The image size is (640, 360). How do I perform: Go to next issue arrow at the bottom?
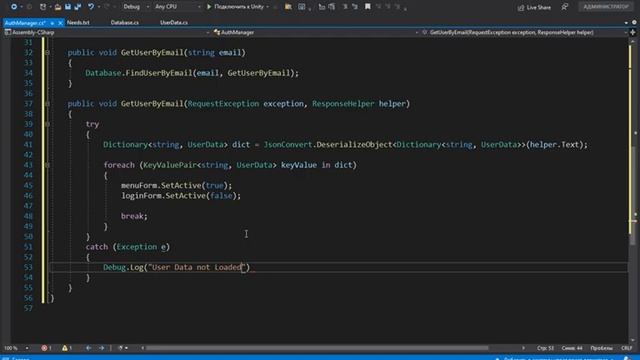[x=101, y=348]
